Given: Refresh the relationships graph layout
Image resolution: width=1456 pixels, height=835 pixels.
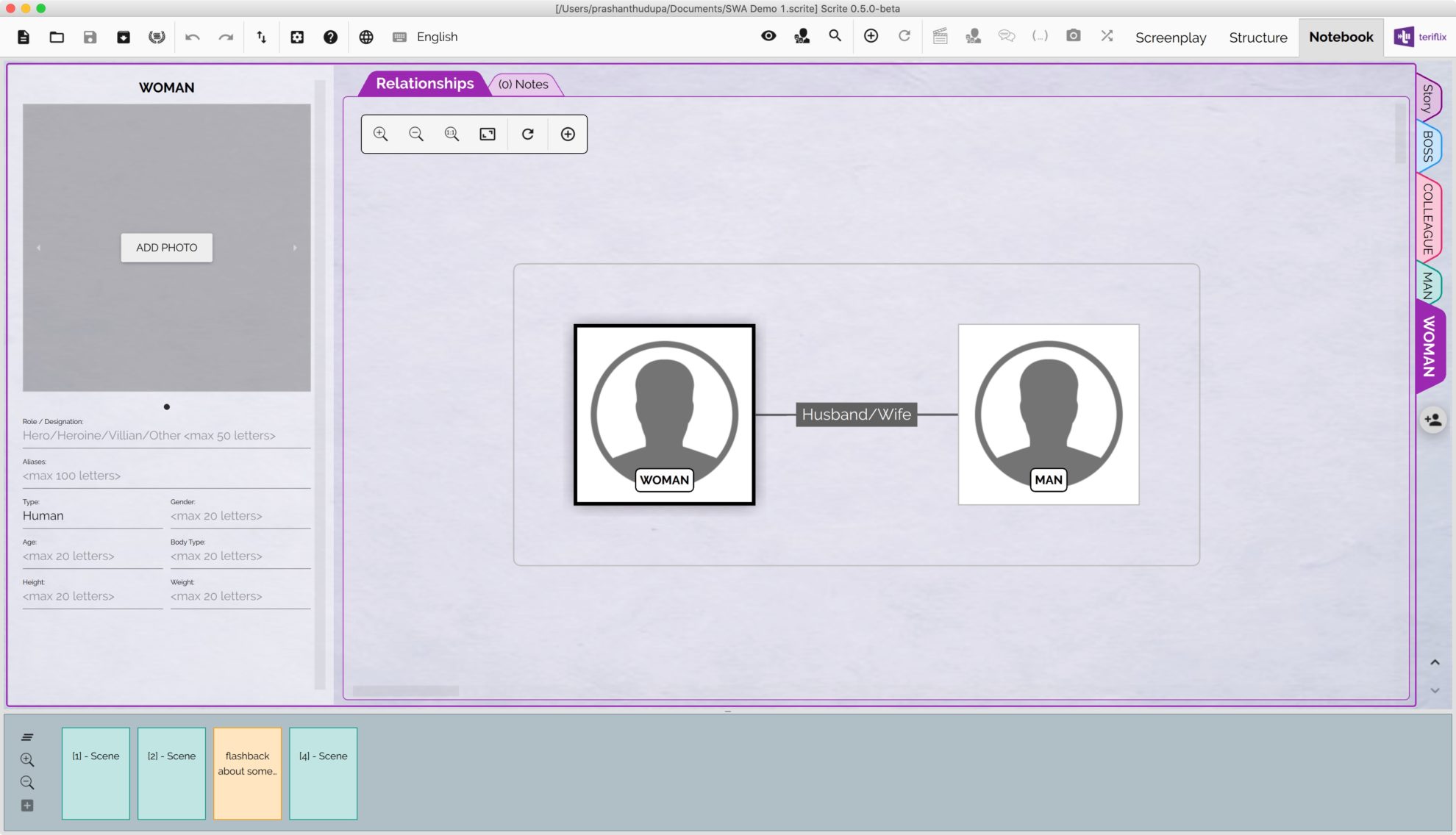Looking at the screenshot, I should 527,134.
